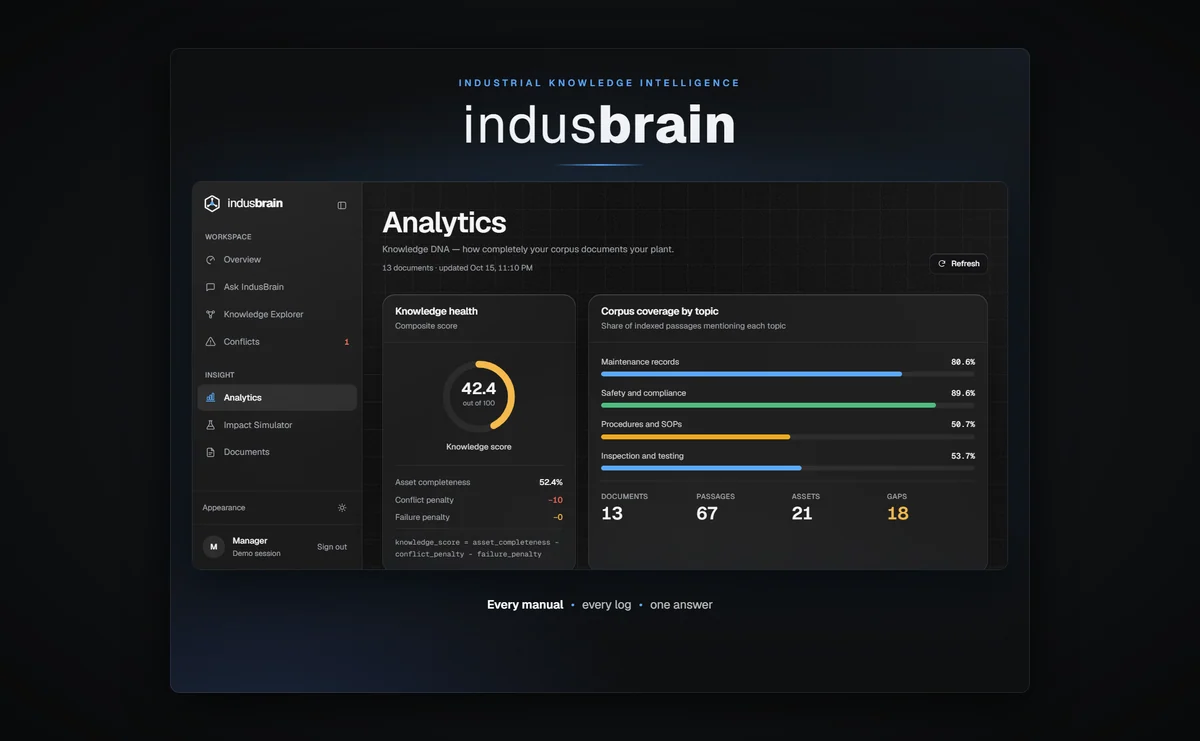
Task: Click the Knowledge score label below gauge
Action: point(479,447)
